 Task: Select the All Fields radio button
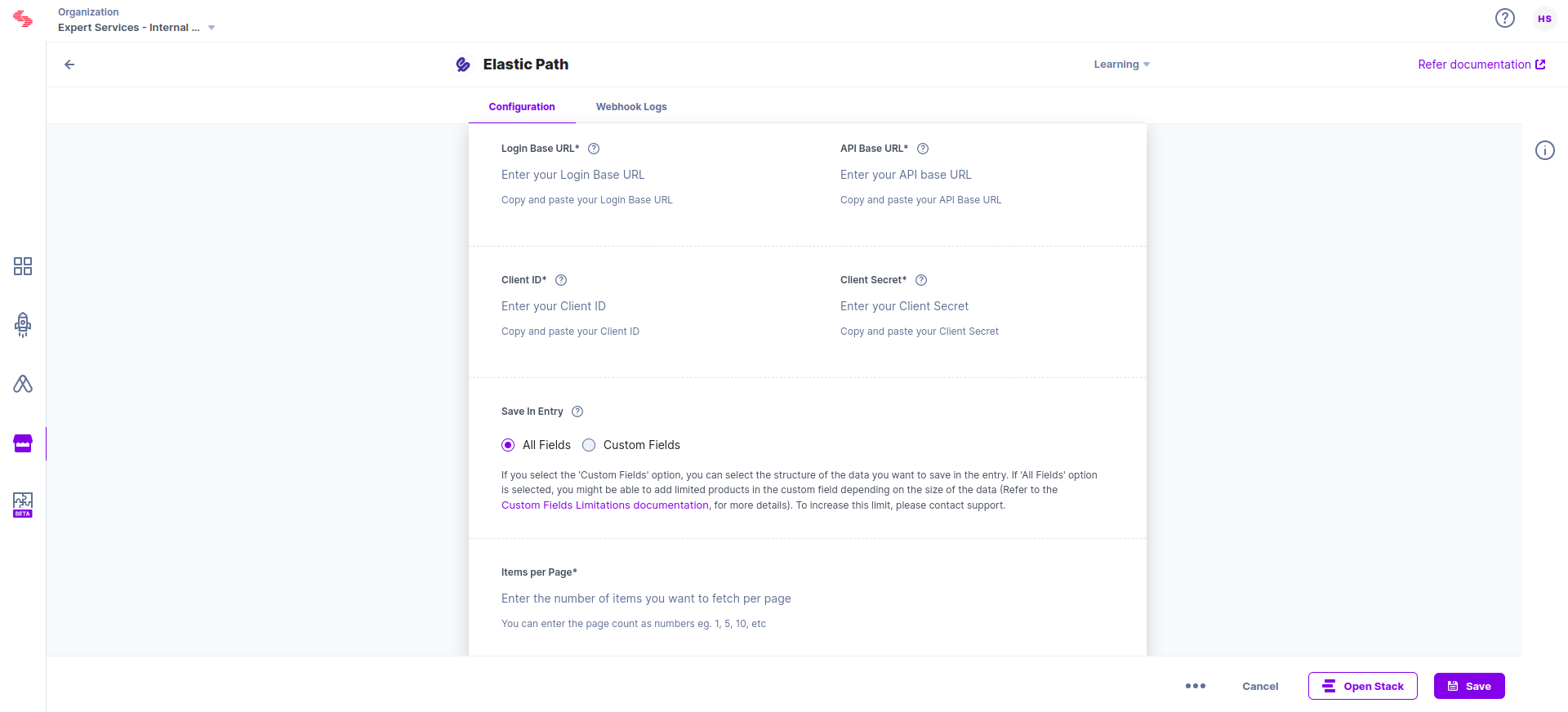508,445
